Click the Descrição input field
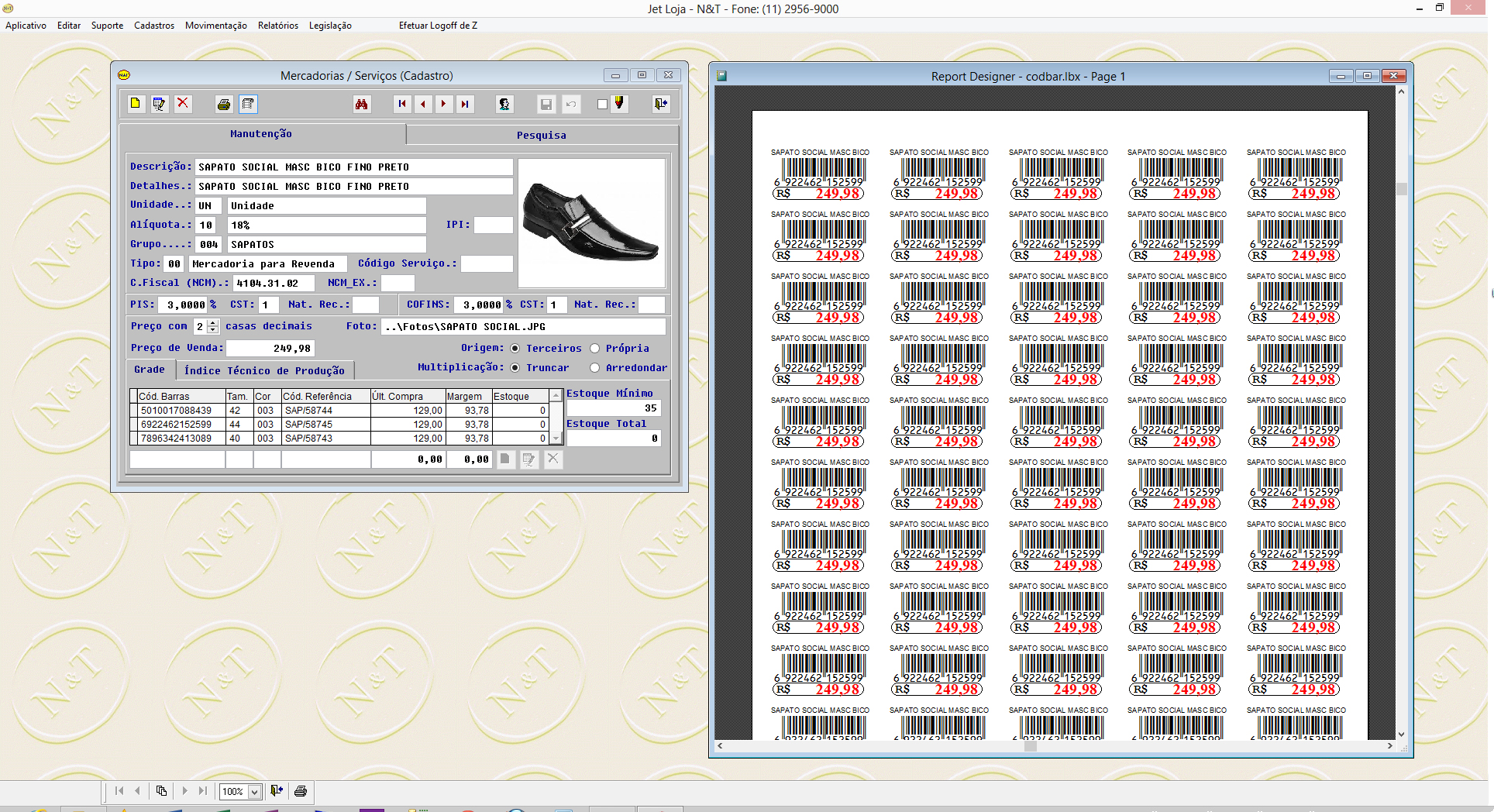Screen dimensions: 1494x812 [354, 167]
